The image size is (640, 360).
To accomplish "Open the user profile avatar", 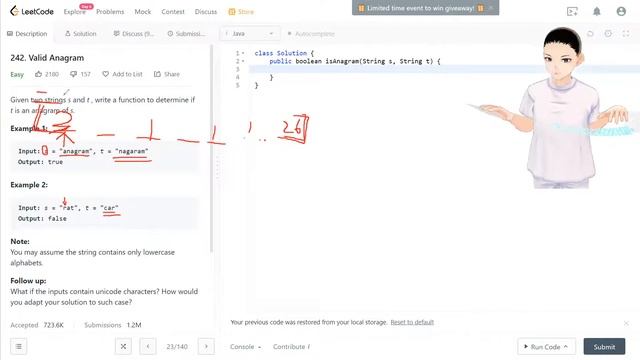I will (x=621, y=11).
